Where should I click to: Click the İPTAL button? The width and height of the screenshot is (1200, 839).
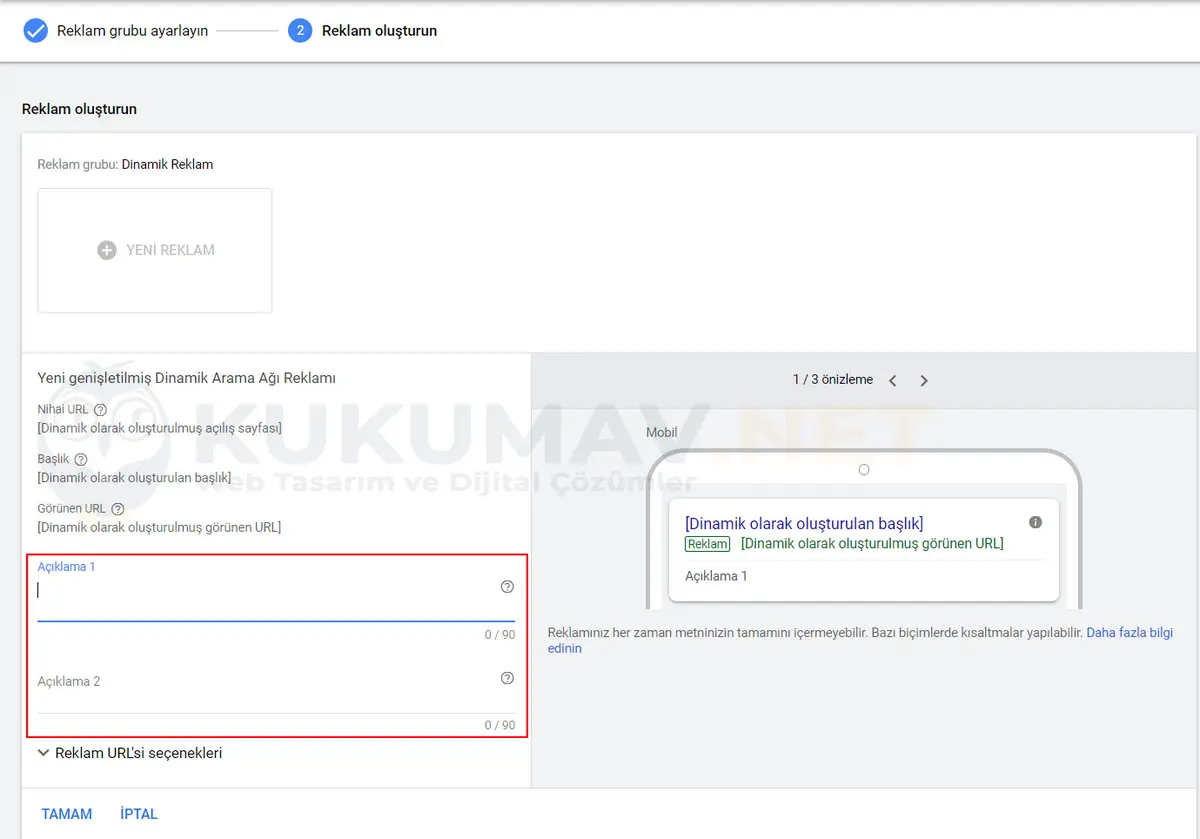(139, 814)
